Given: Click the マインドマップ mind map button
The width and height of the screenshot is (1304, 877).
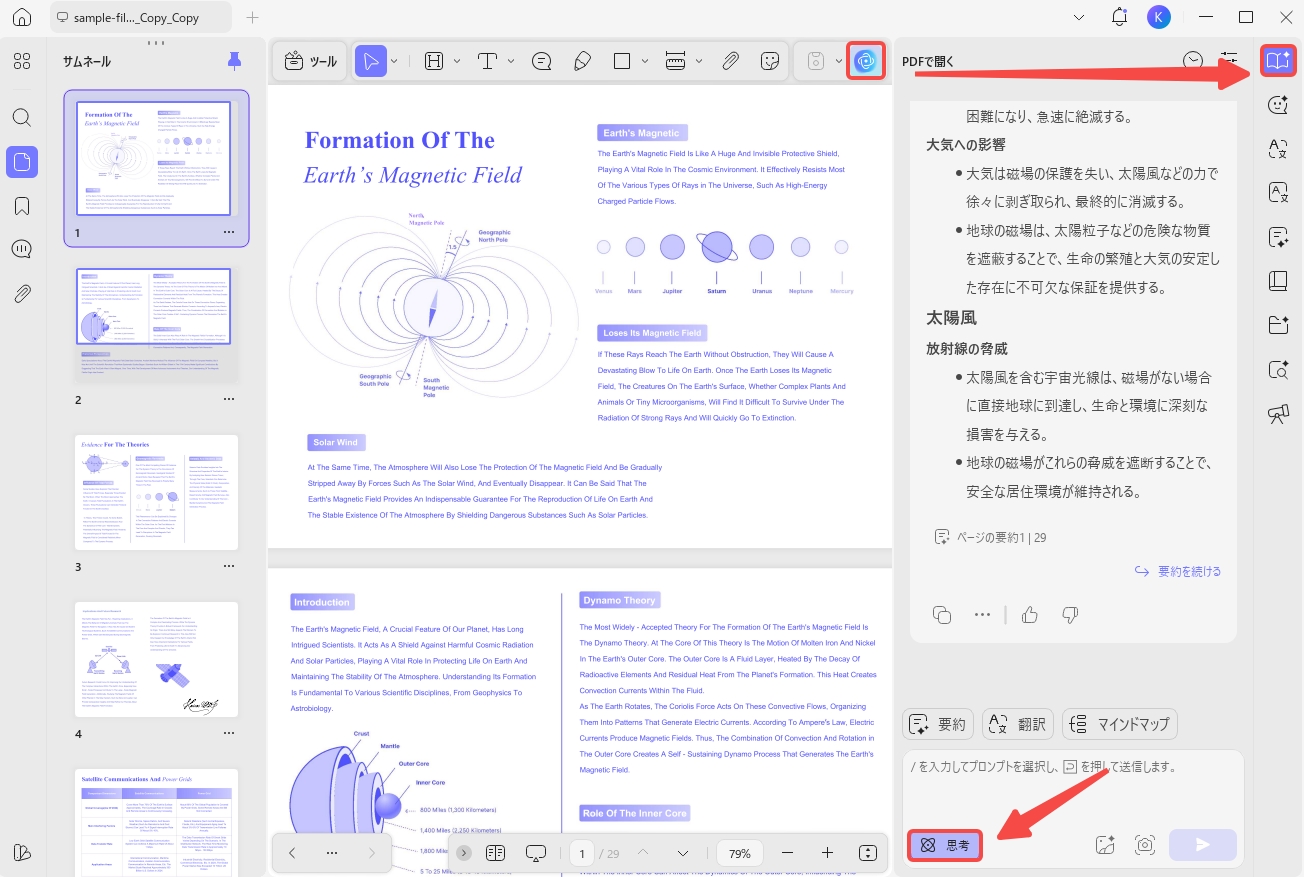Looking at the screenshot, I should [x=1119, y=724].
